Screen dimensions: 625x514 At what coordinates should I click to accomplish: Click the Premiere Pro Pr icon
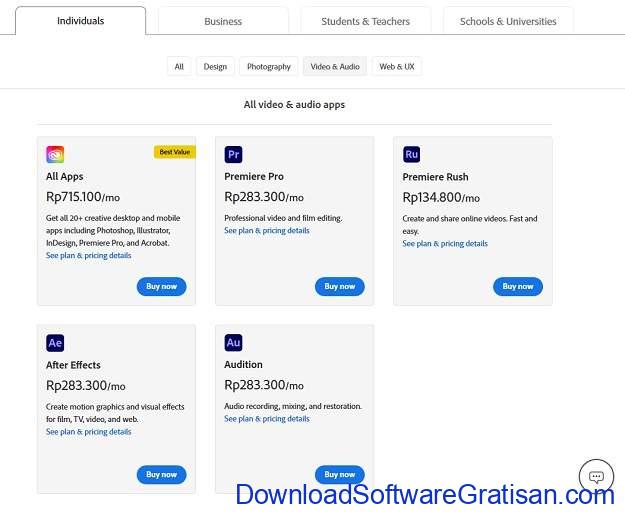pyautogui.click(x=233, y=154)
